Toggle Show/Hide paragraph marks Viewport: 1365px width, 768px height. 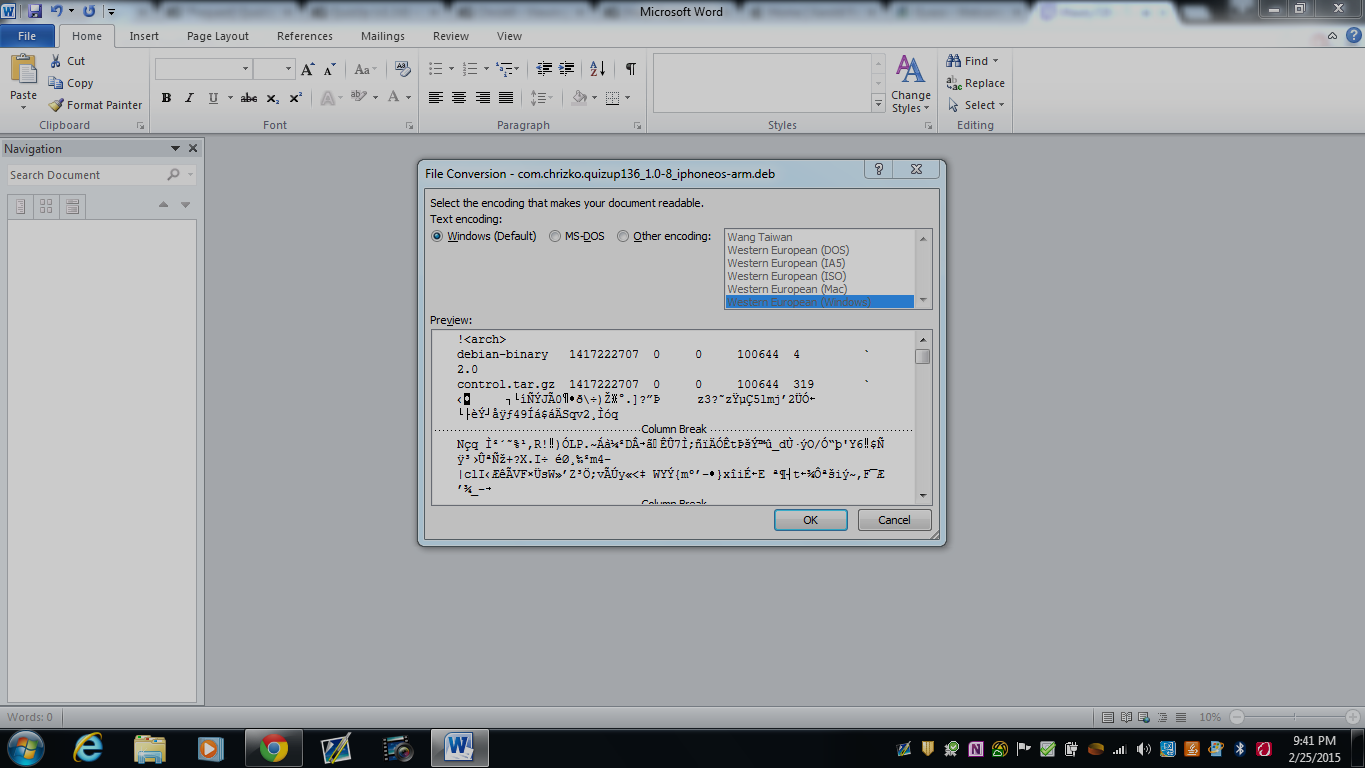pyautogui.click(x=630, y=69)
